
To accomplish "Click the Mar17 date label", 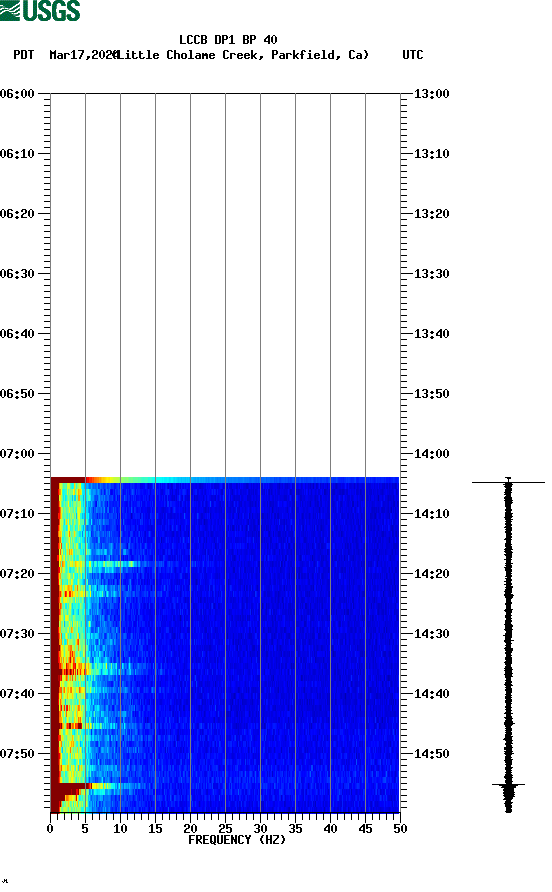I will point(83,55).
